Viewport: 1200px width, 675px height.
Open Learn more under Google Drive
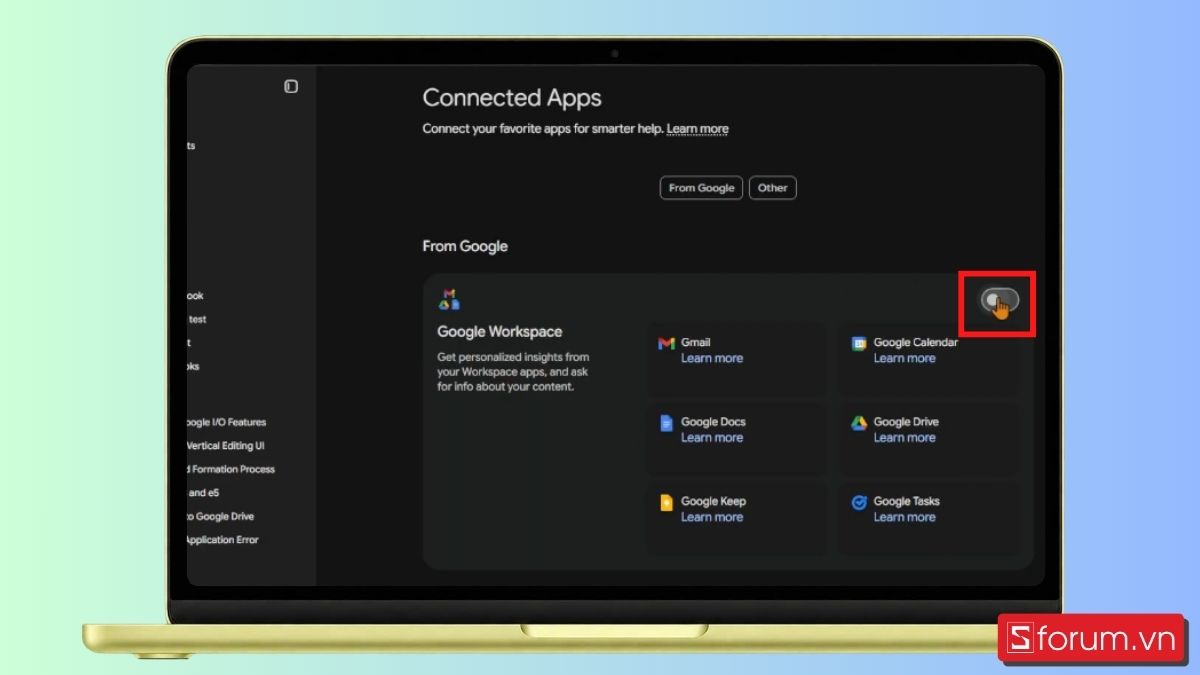(904, 438)
